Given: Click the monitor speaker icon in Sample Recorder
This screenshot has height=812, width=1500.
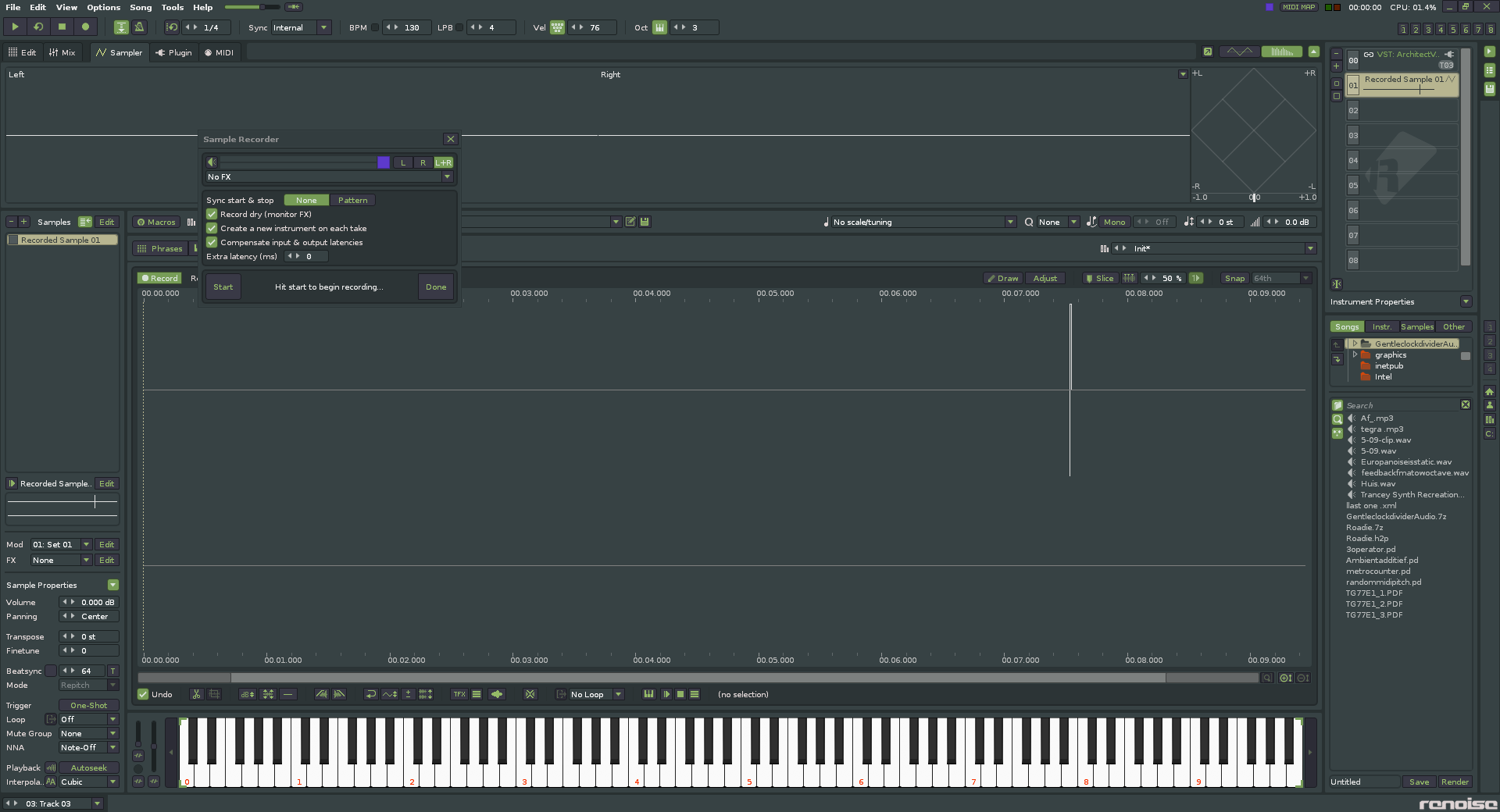Looking at the screenshot, I should (212, 162).
